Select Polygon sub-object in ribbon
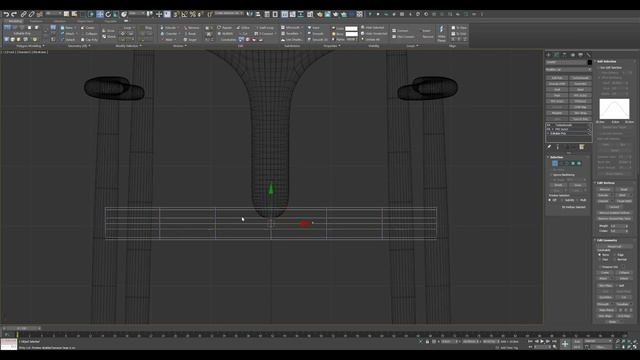This screenshot has width=640, height=360. (29, 27)
